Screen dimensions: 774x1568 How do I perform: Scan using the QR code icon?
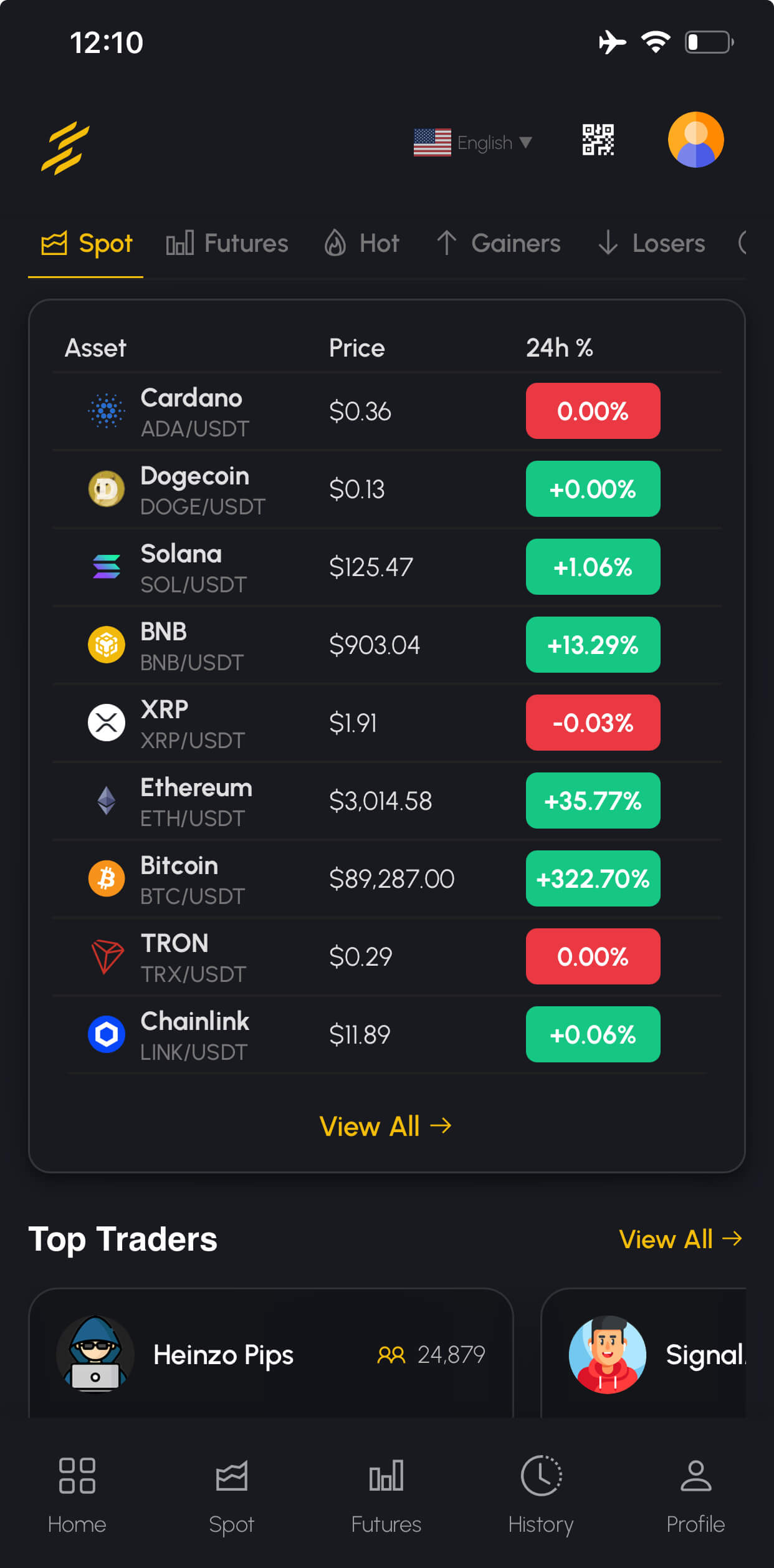click(598, 140)
